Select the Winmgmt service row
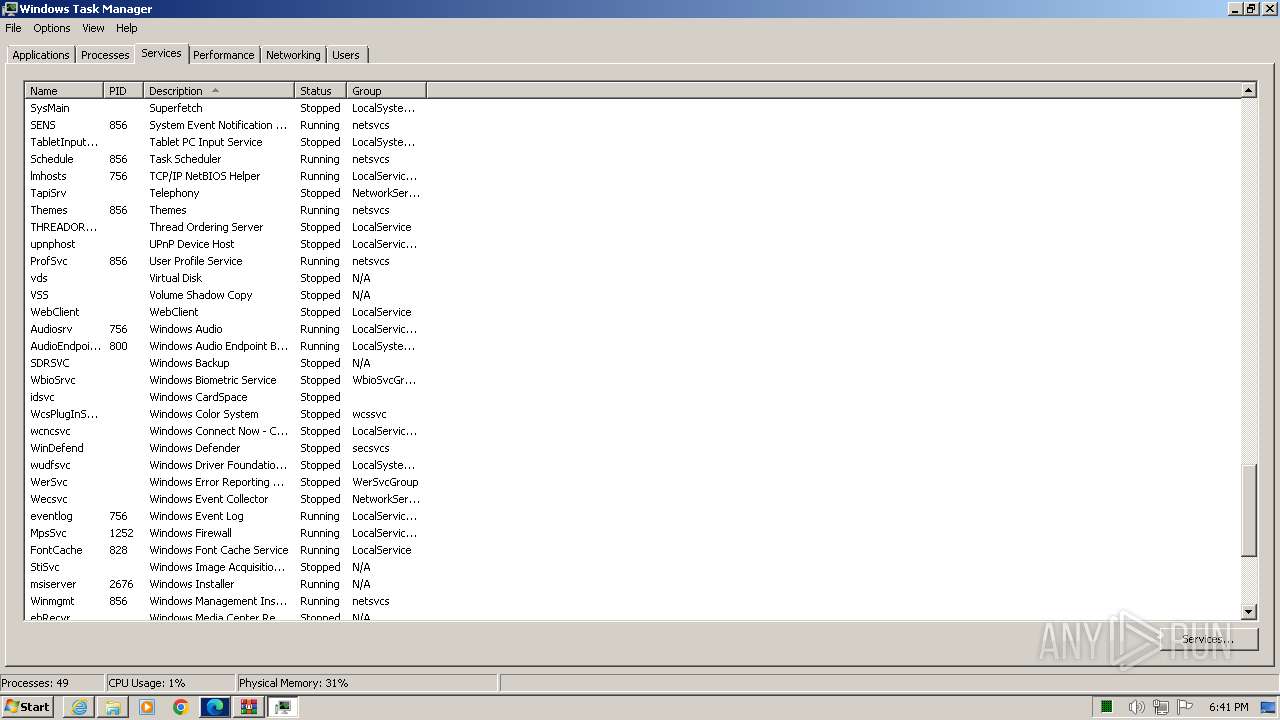 [225, 601]
